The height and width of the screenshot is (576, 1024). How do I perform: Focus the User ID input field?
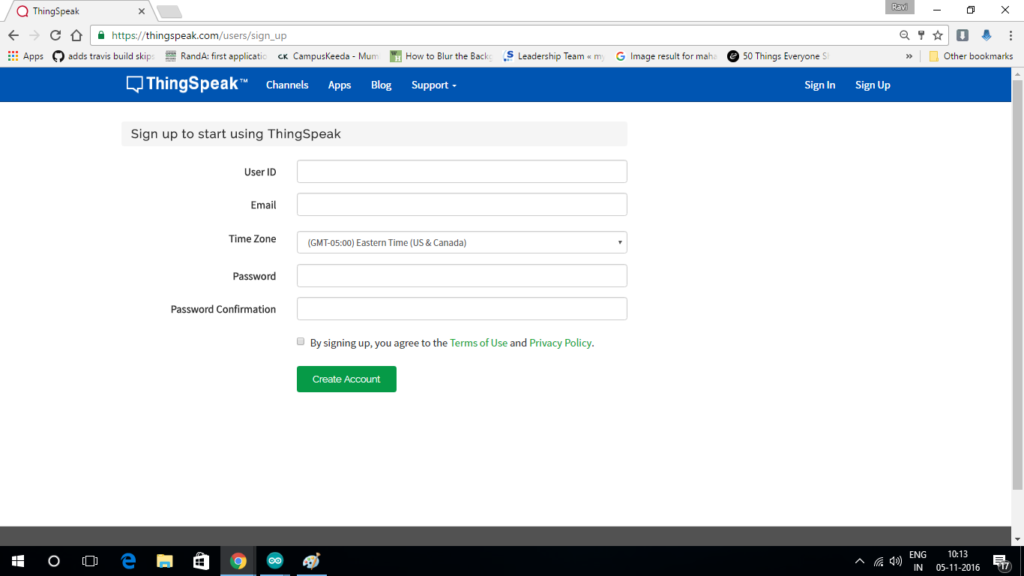pyautogui.click(x=462, y=171)
